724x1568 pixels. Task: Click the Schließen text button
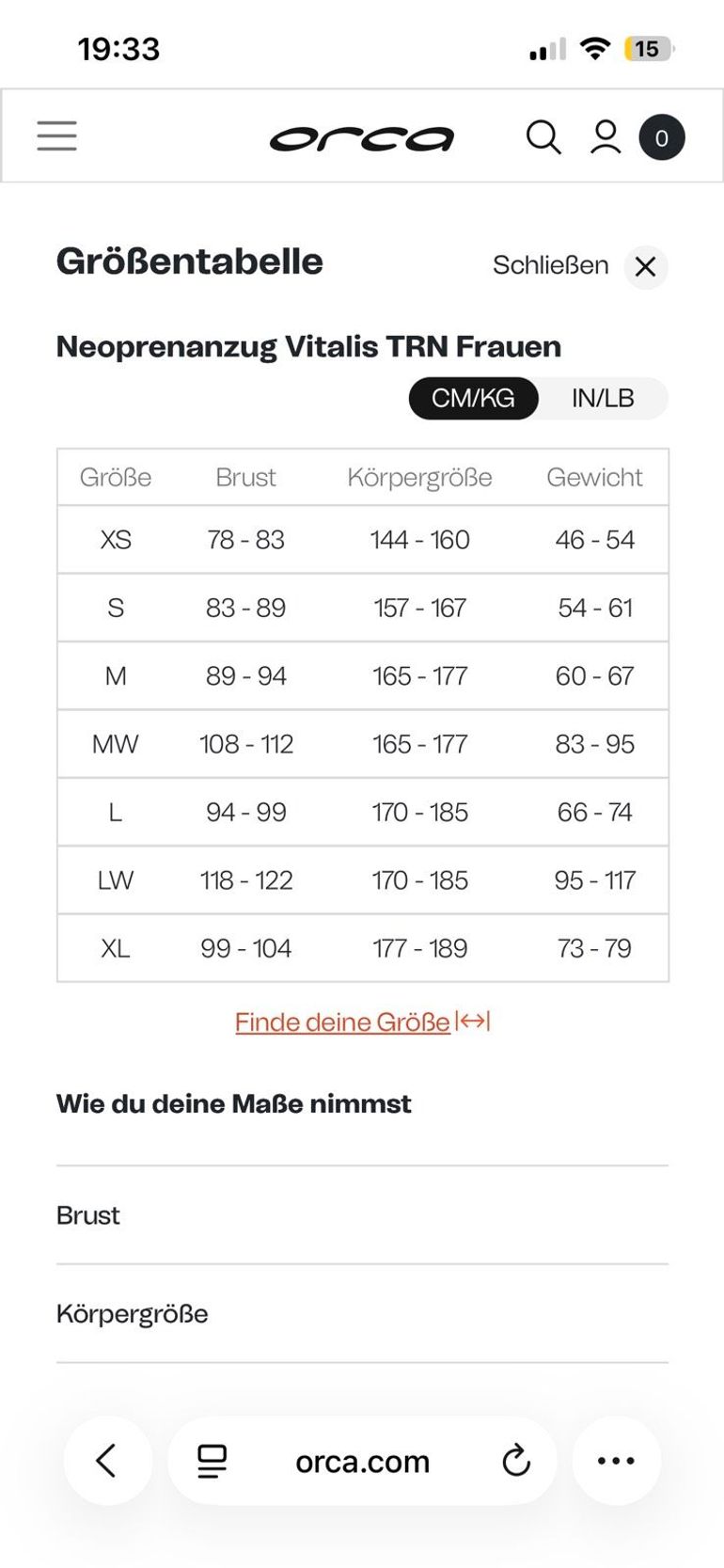[551, 265]
